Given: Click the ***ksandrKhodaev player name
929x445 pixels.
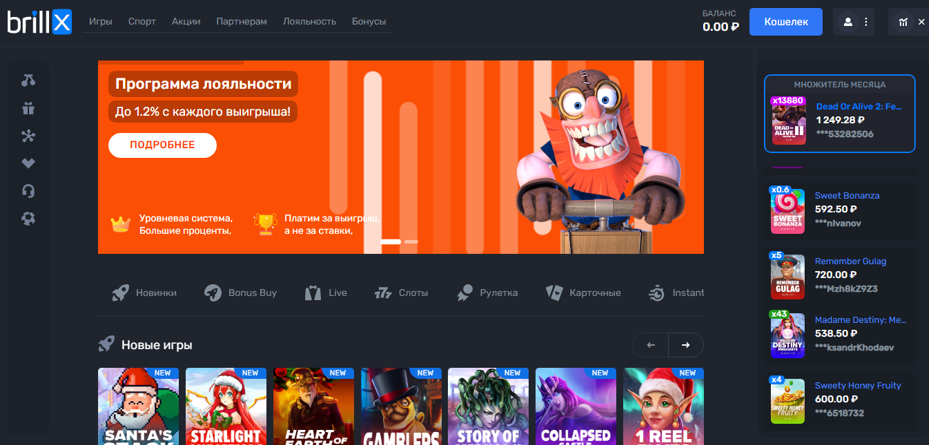Looking at the screenshot, I should [854, 348].
